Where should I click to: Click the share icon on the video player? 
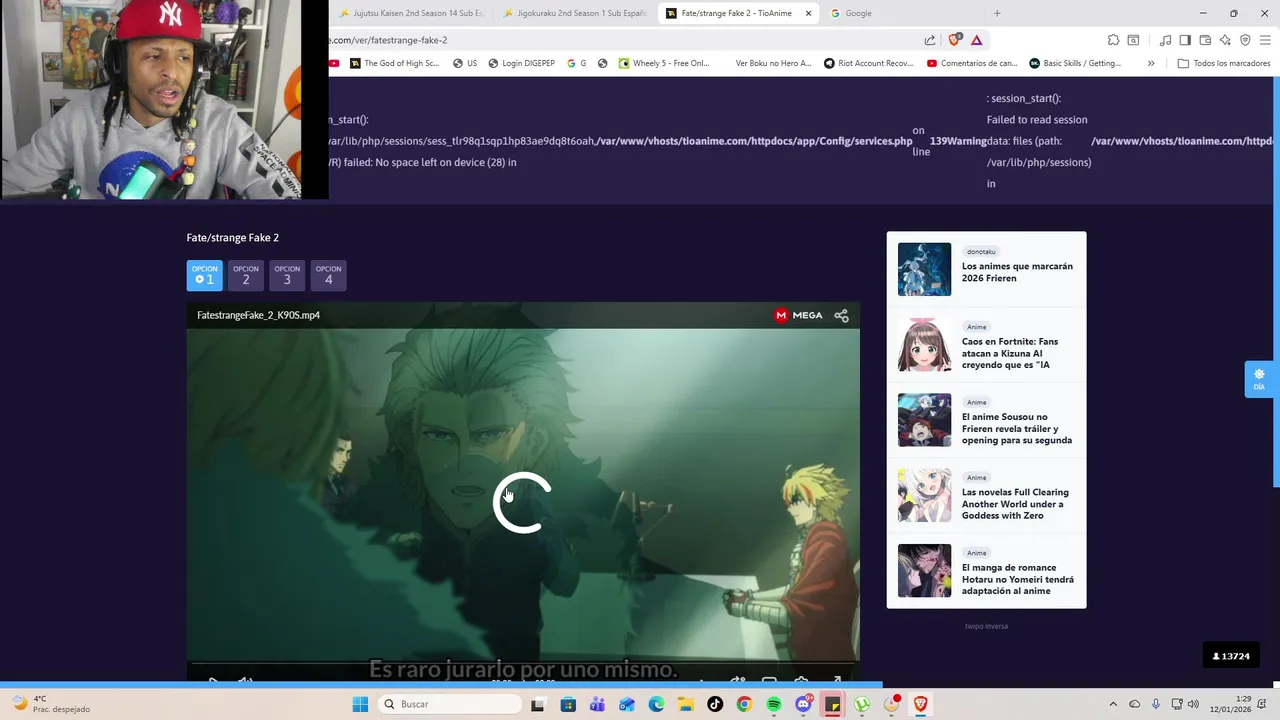click(x=841, y=315)
